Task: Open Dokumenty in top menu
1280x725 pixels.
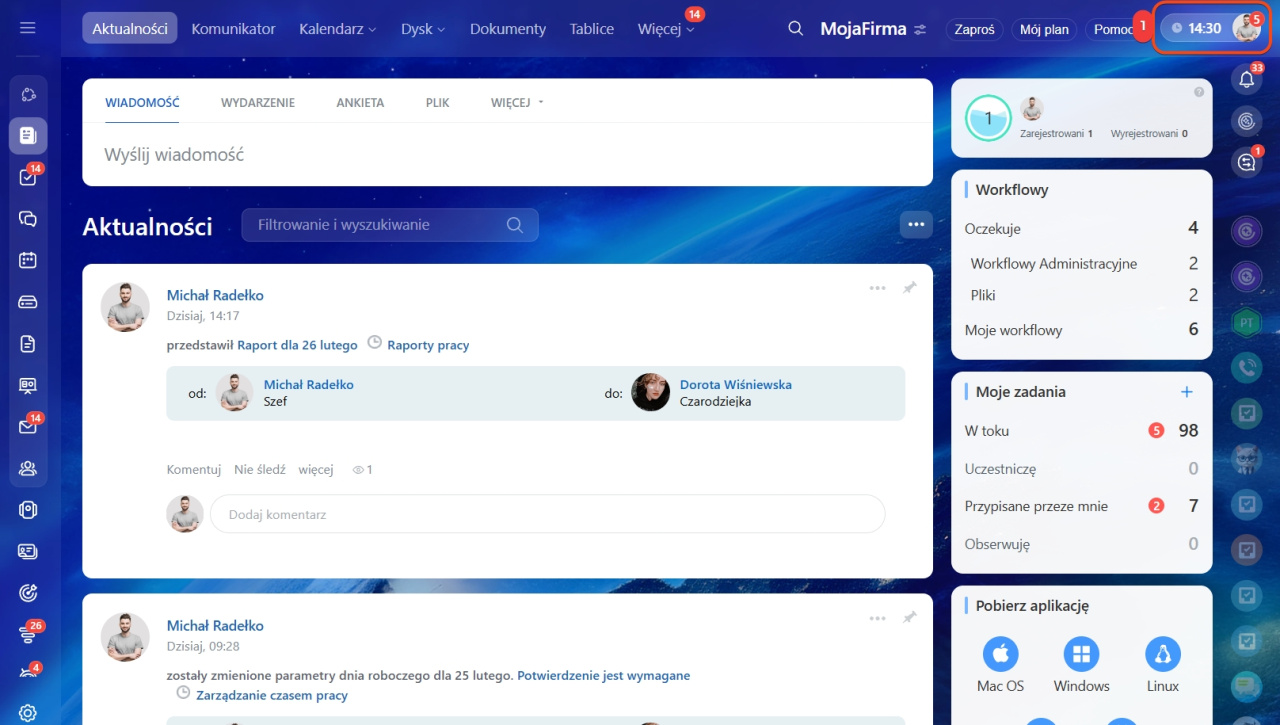Action: [x=508, y=29]
